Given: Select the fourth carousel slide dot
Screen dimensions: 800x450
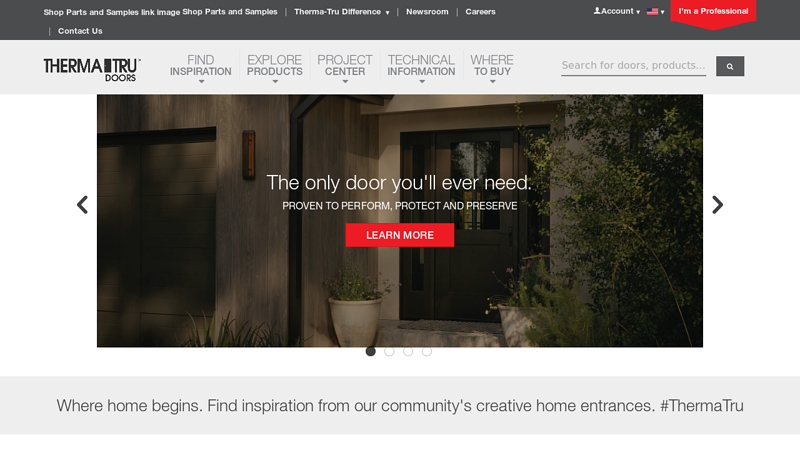Looking at the screenshot, I should click(x=427, y=351).
